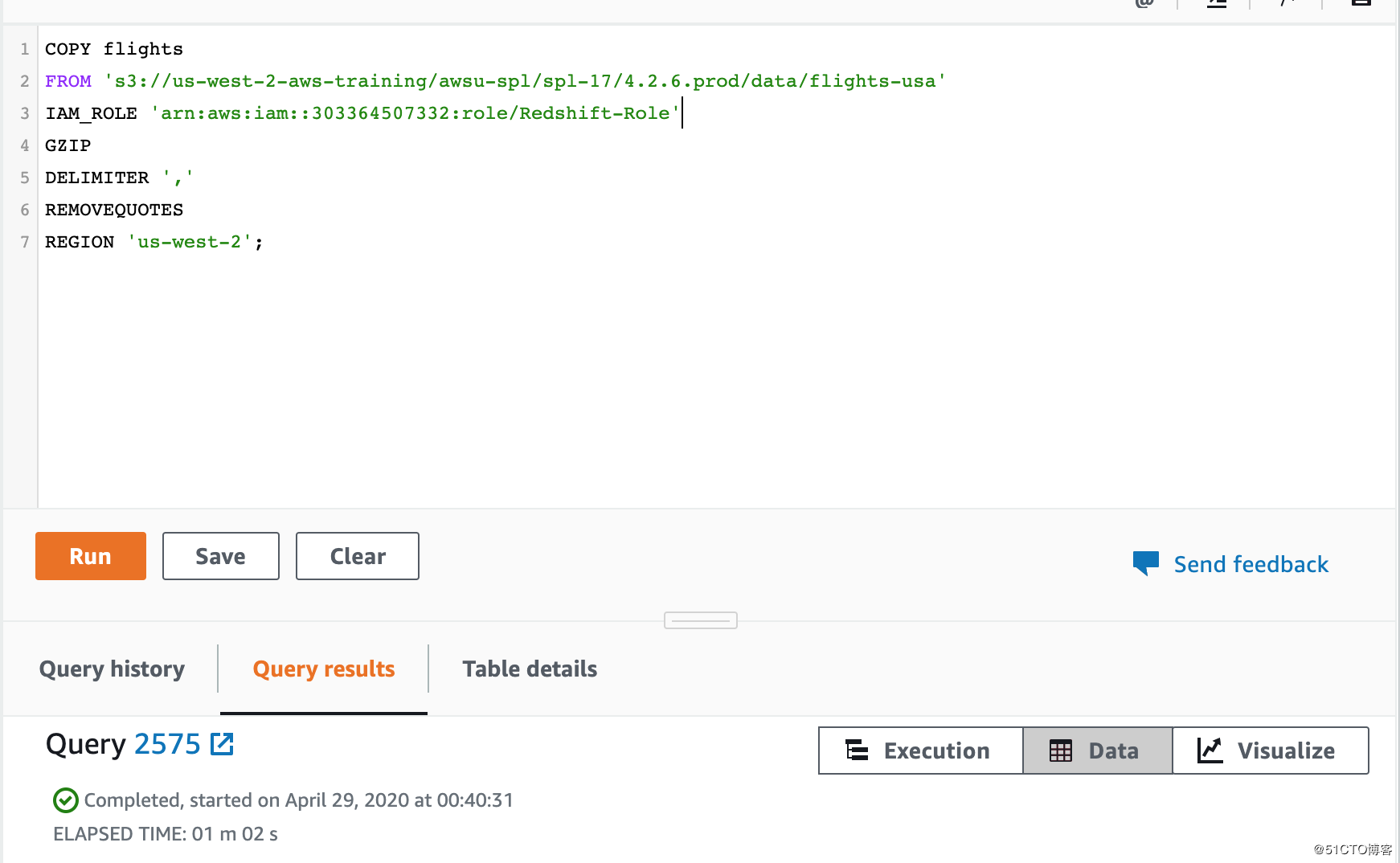Click the IAM_ROLE ARN string on line 3
The height and width of the screenshot is (863, 1400).
[415, 113]
